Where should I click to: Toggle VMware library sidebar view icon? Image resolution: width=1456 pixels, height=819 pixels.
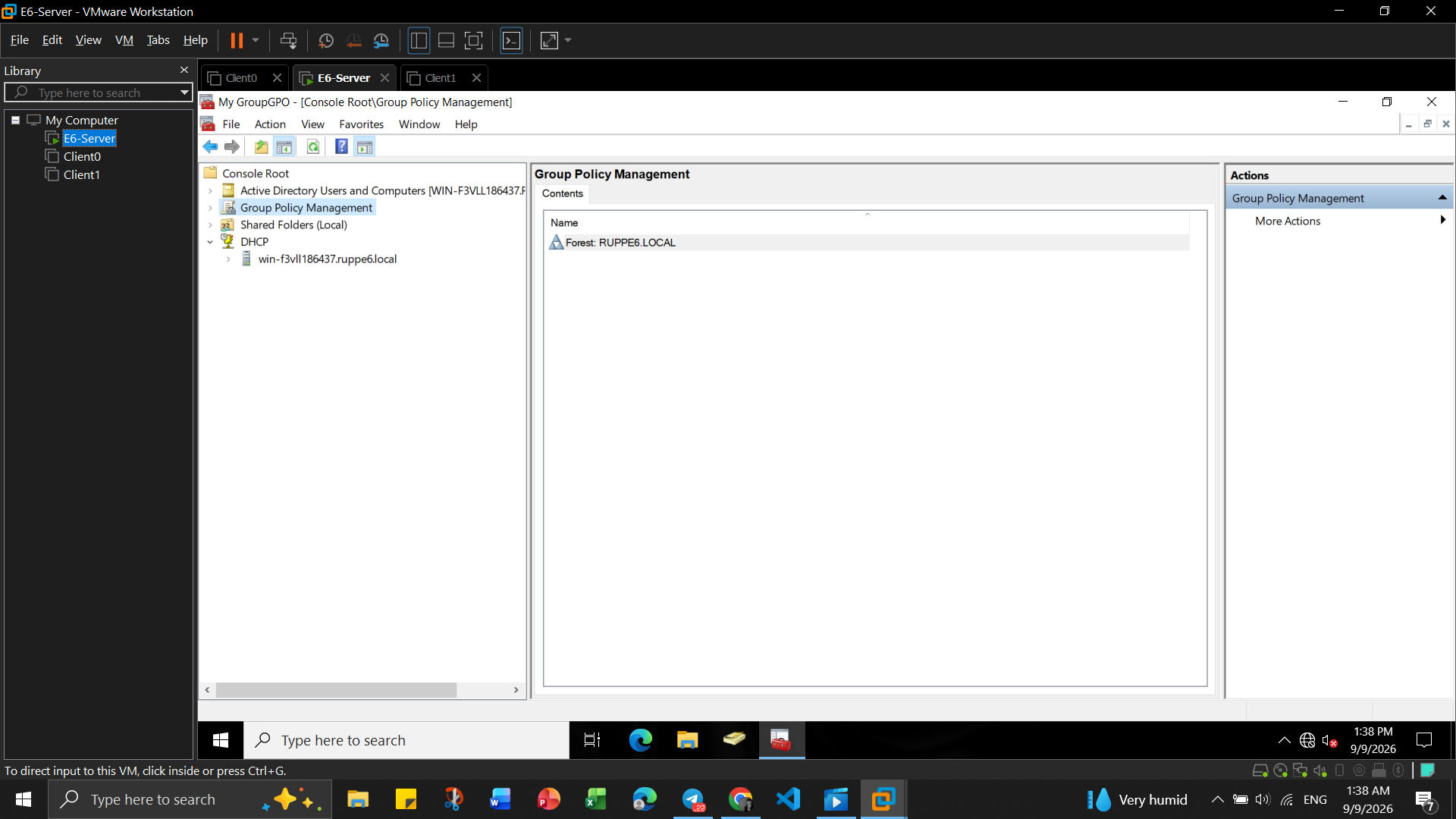pyautogui.click(x=419, y=41)
